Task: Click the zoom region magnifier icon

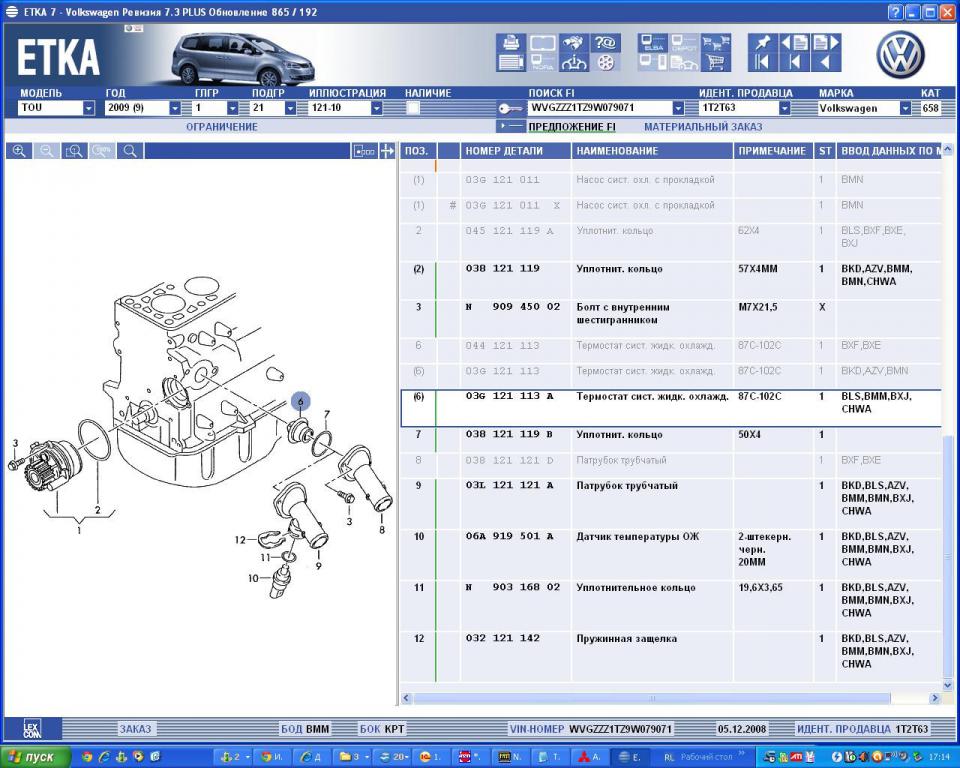Action: coord(75,151)
